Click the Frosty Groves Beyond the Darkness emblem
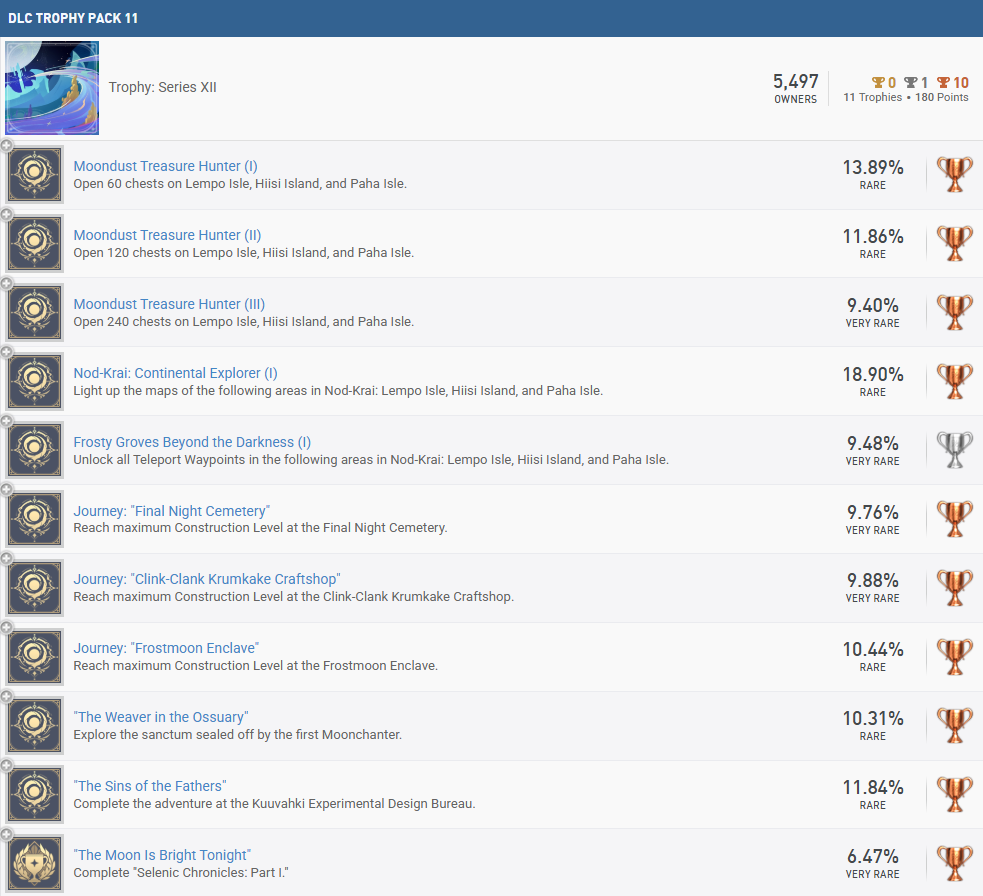The image size is (983, 896). point(35,450)
